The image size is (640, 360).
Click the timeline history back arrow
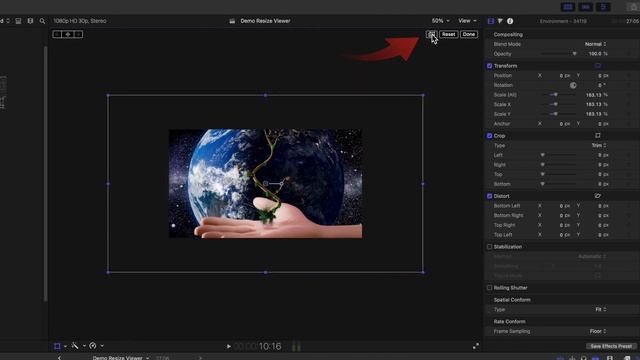(x=59, y=358)
